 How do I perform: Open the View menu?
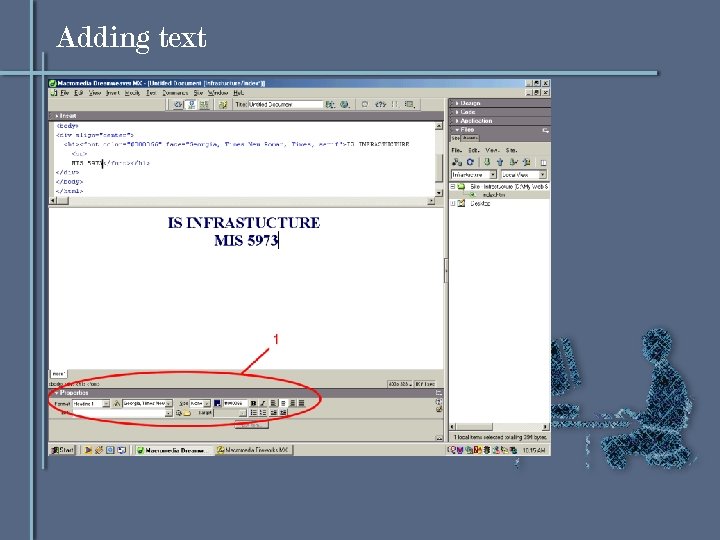point(95,93)
